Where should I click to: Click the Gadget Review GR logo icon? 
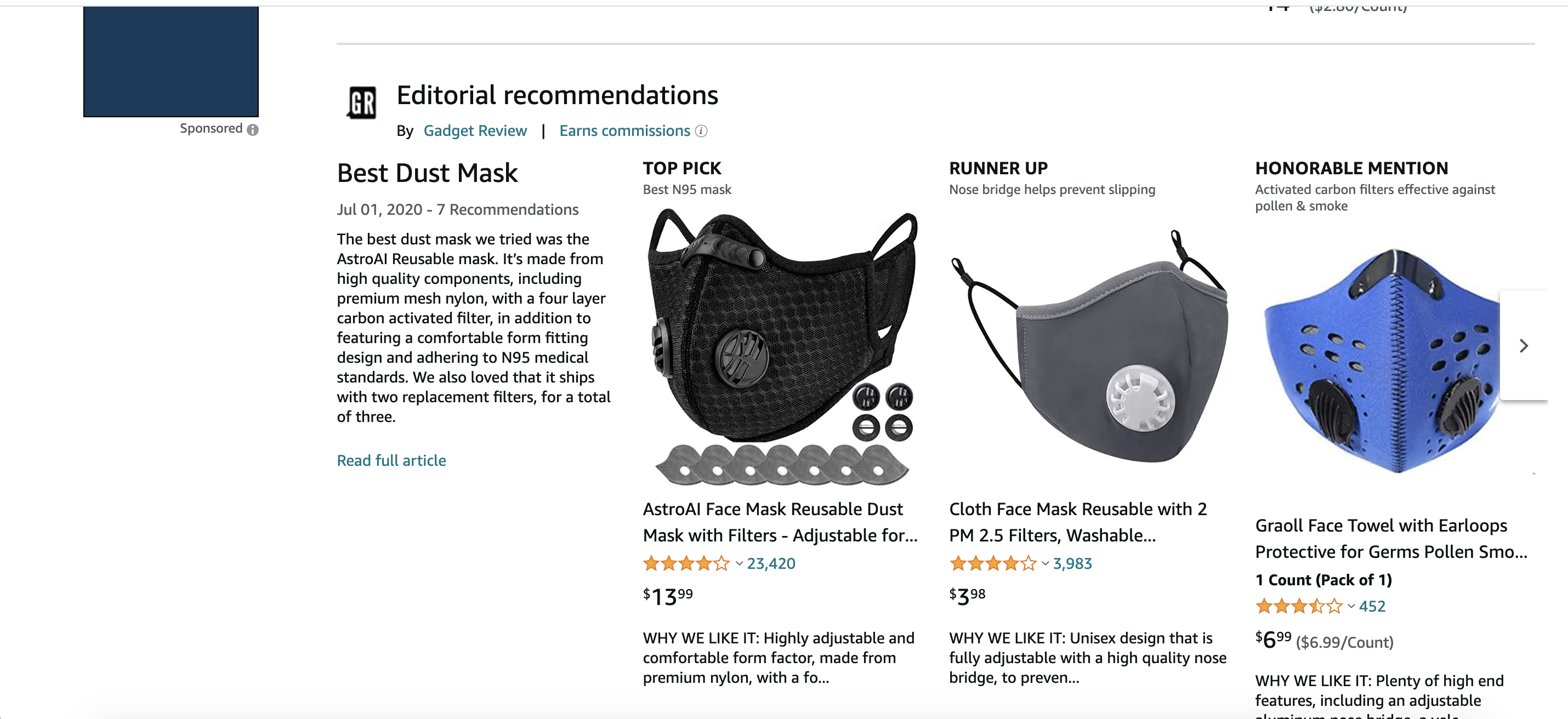tap(361, 102)
